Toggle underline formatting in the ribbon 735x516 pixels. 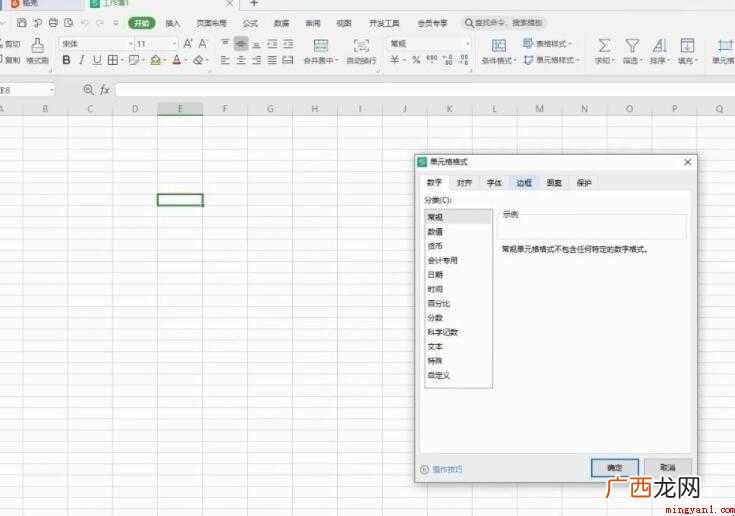tap(97, 60)
